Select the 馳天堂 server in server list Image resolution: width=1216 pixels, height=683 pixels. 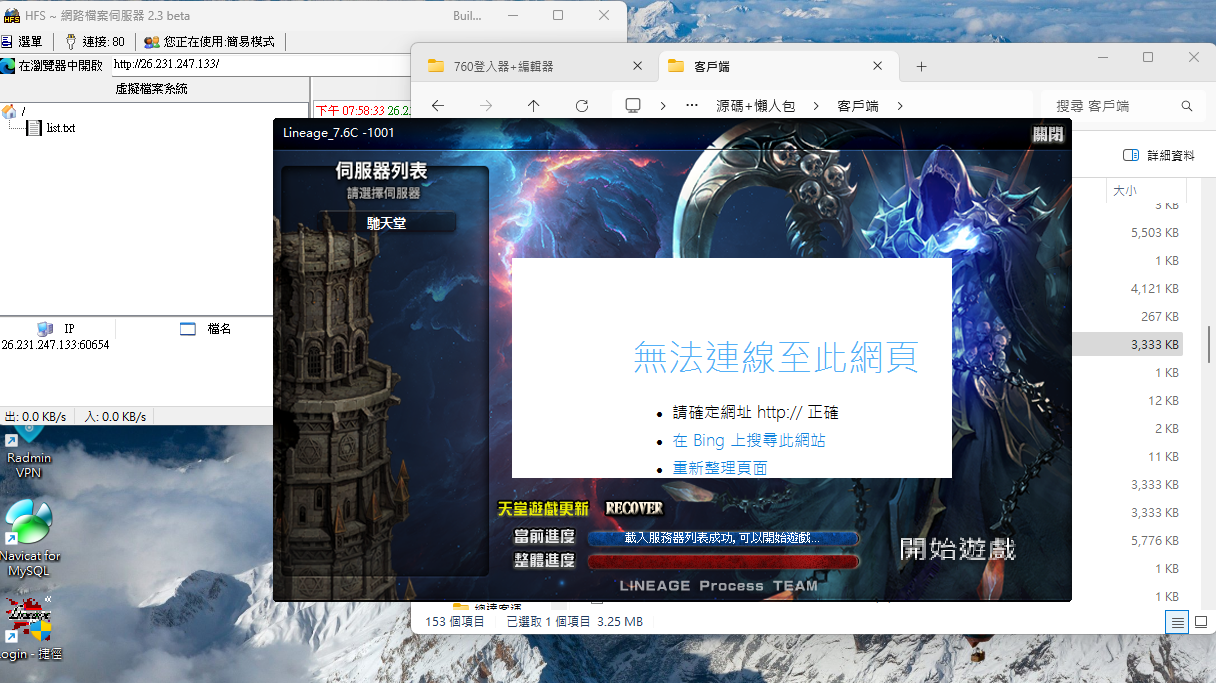pos(387,223)
